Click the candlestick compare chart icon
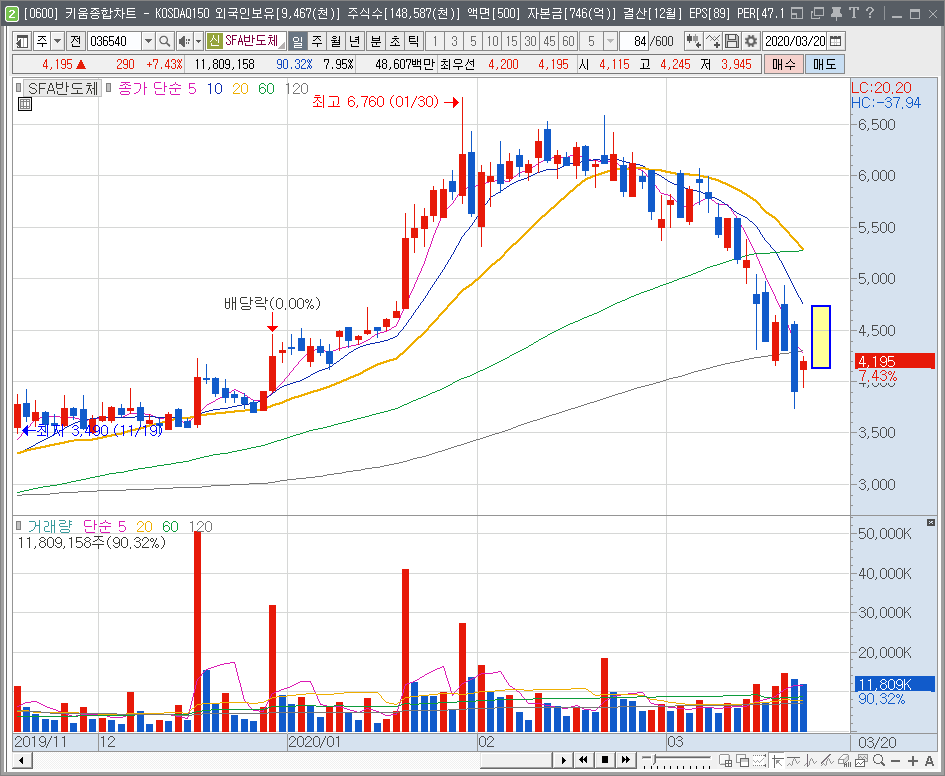This screenshot has width=945, height=776. pyautogui.click(x=693, y=41)
